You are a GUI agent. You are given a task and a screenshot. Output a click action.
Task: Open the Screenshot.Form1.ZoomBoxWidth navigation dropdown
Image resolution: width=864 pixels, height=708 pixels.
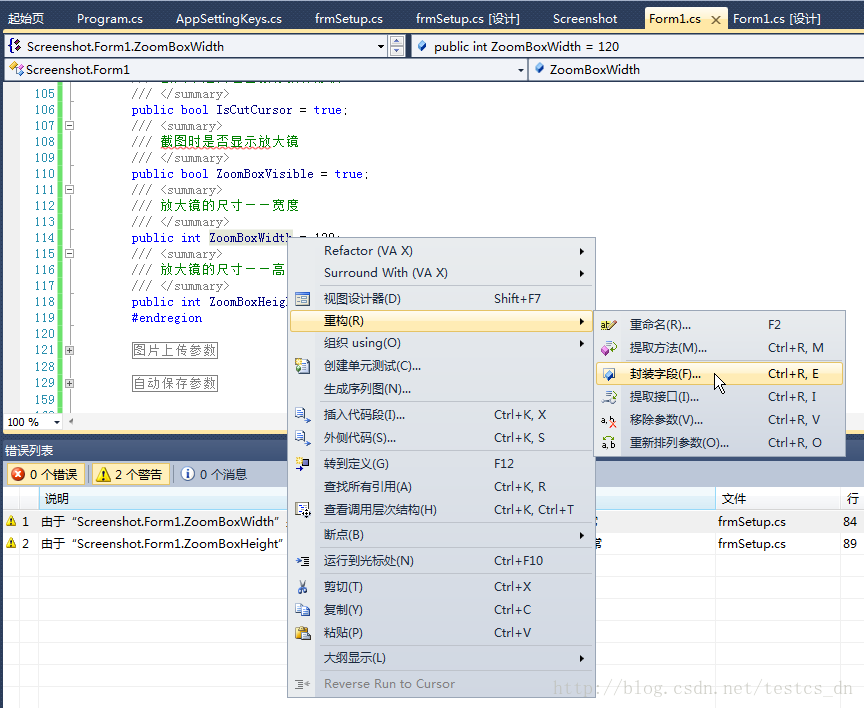(381, 46)
